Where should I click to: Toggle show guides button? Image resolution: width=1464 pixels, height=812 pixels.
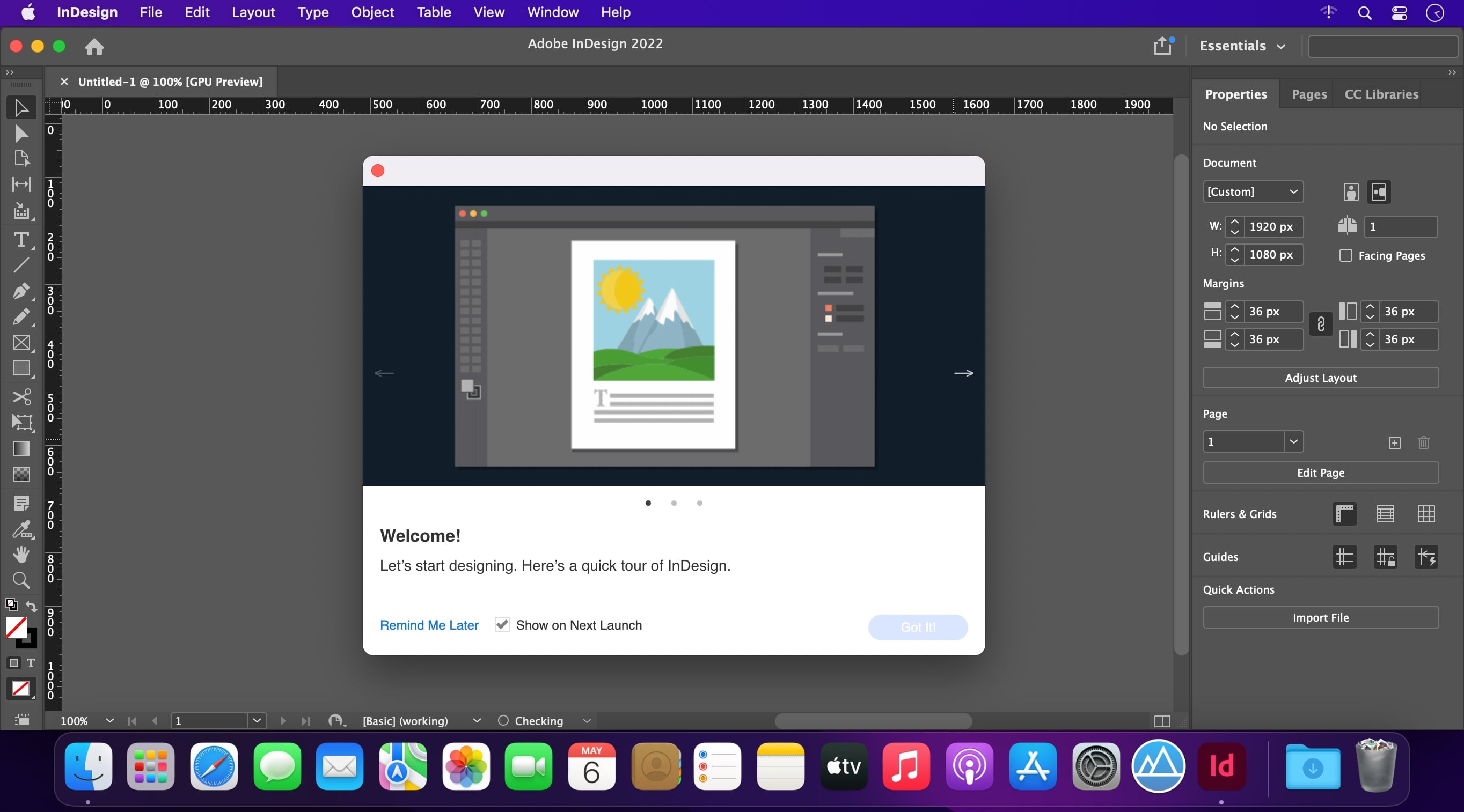1345,557
